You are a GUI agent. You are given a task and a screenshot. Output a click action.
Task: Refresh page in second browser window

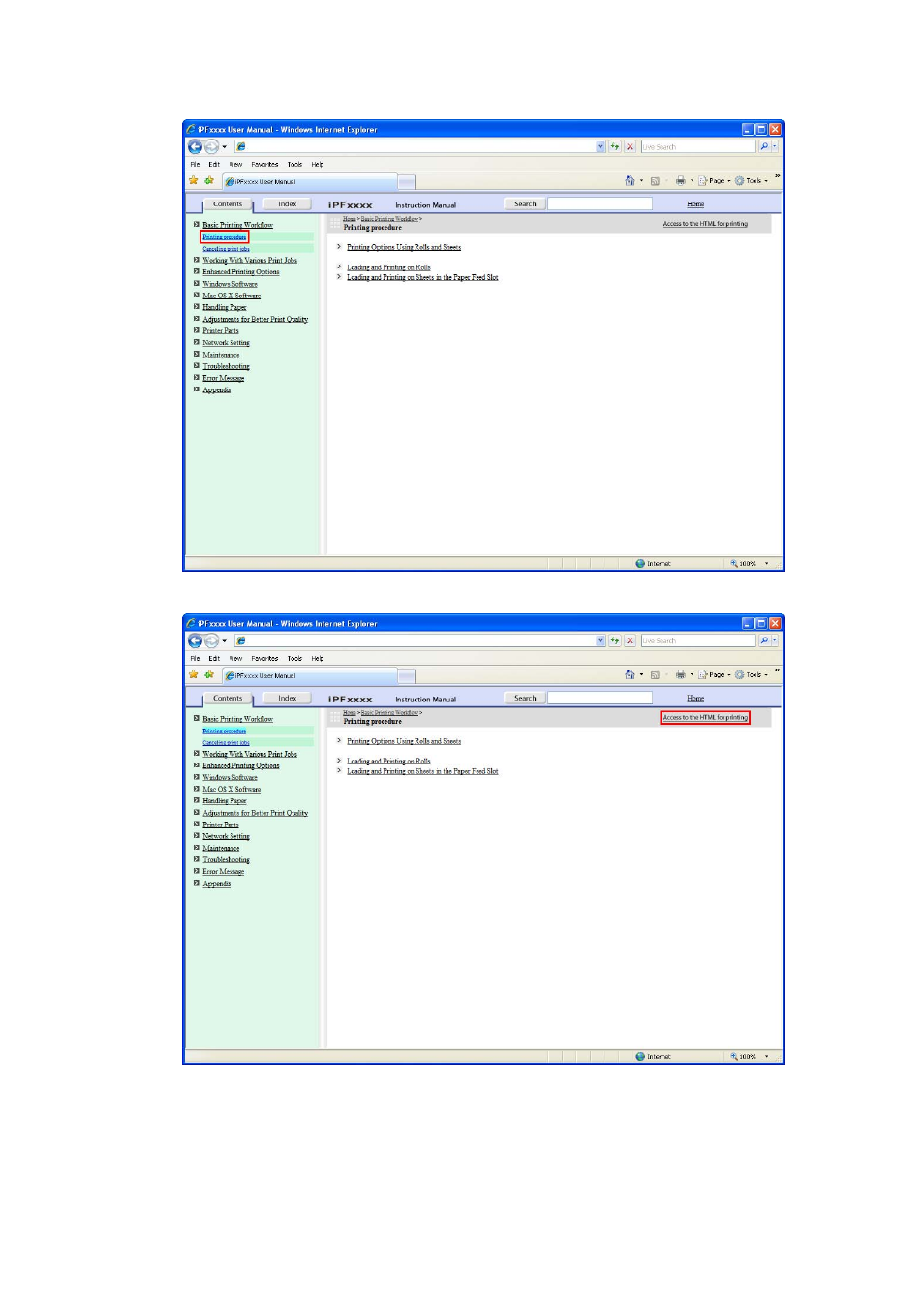click(615, 641)
